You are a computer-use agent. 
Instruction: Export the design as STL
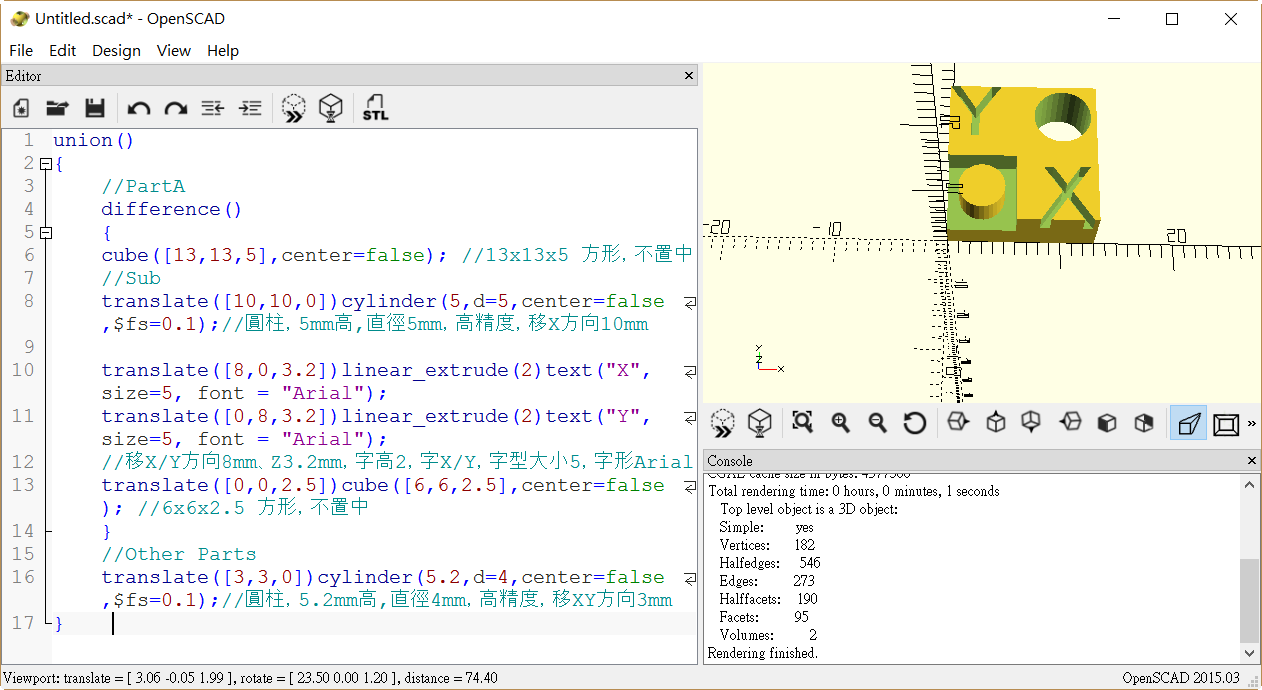(376, 108)
